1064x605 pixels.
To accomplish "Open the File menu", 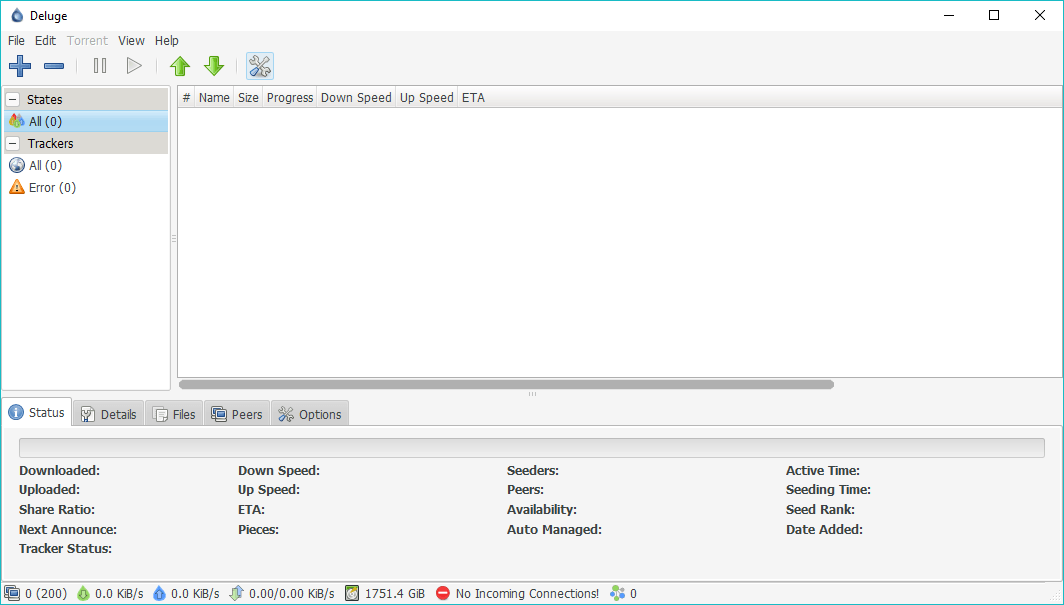I will (16, 41).
